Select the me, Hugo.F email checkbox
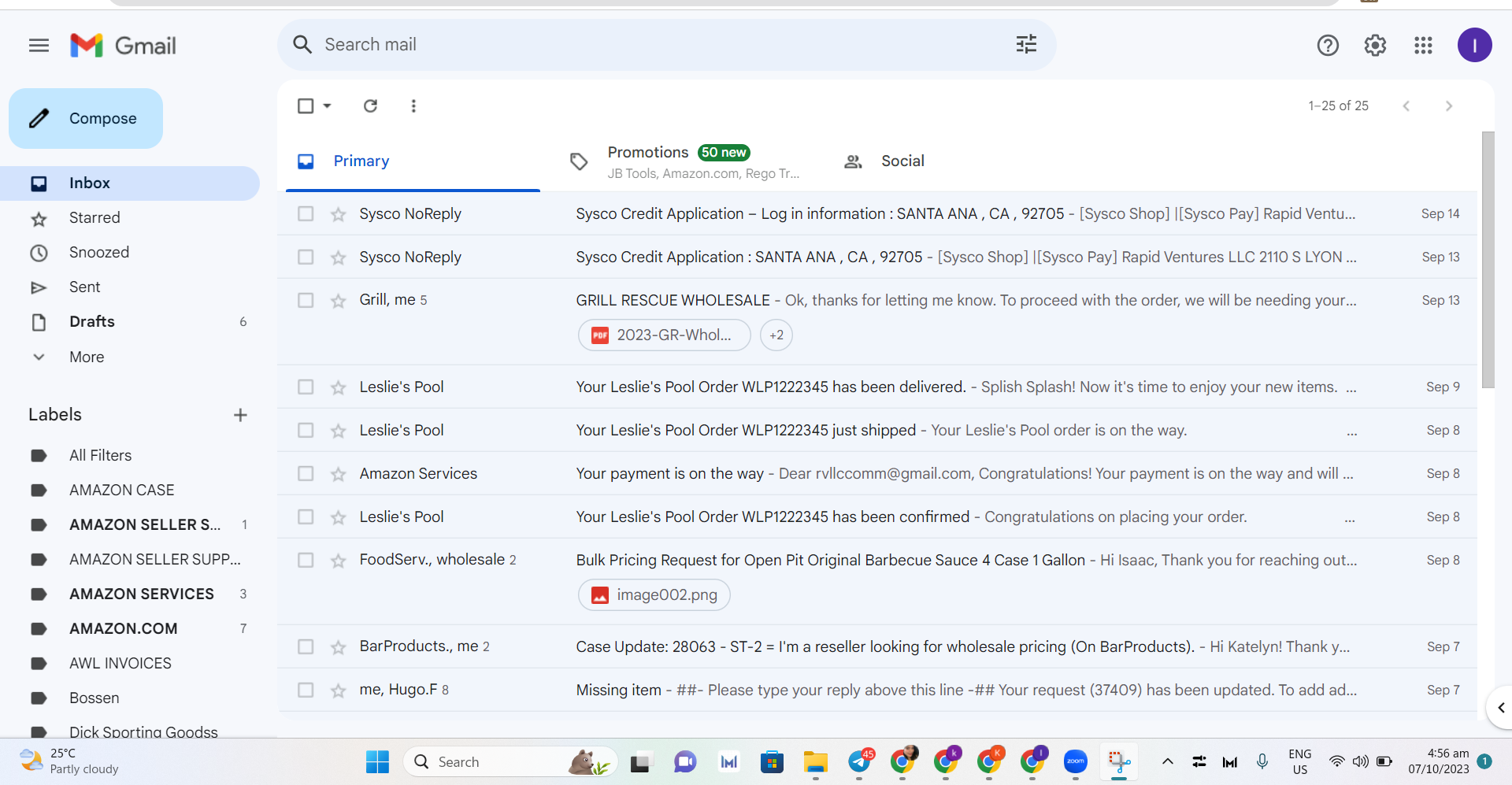This screenshot has width=1512, height=785. [306, 690]
